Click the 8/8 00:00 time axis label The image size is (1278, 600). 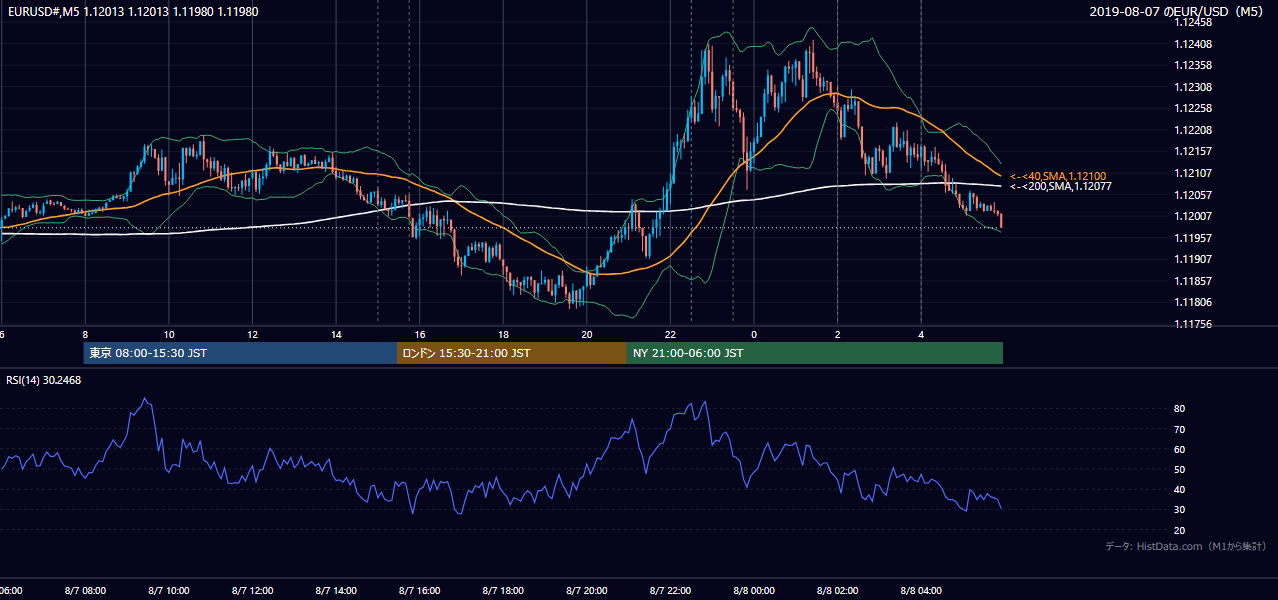(x=754, y=590)
